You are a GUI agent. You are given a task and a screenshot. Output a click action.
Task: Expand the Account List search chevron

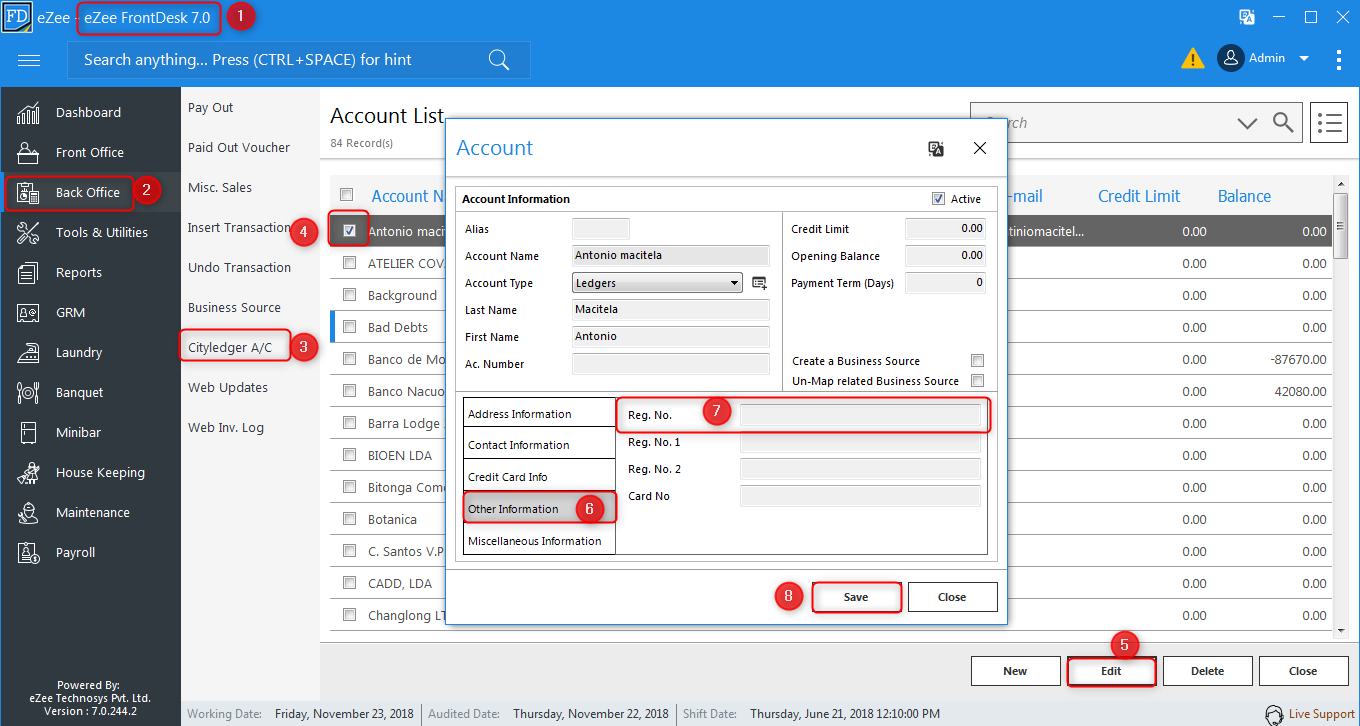[x=1247, y=123]
